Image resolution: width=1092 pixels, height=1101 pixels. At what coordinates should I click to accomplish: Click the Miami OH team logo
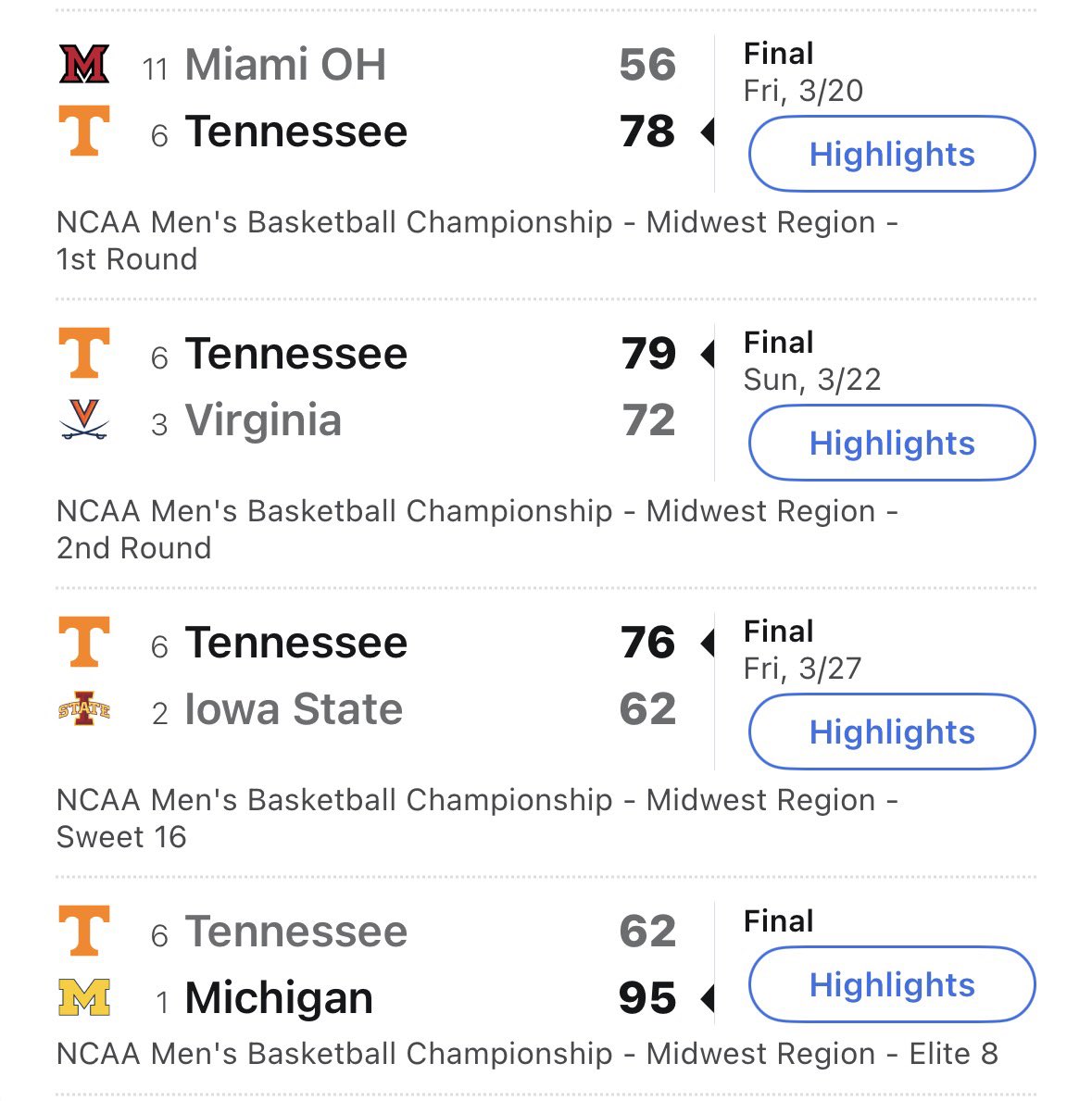(83, 64)
